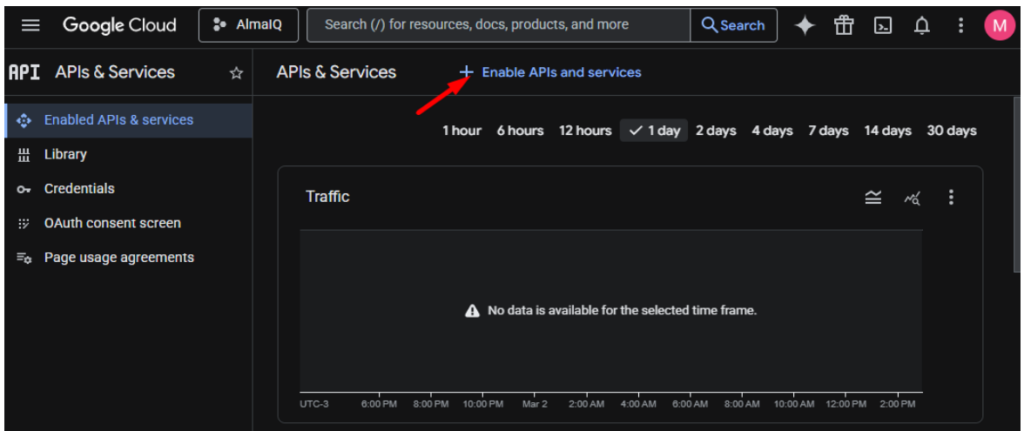
Task: Click the Search button
Action: tap(733, 25)
